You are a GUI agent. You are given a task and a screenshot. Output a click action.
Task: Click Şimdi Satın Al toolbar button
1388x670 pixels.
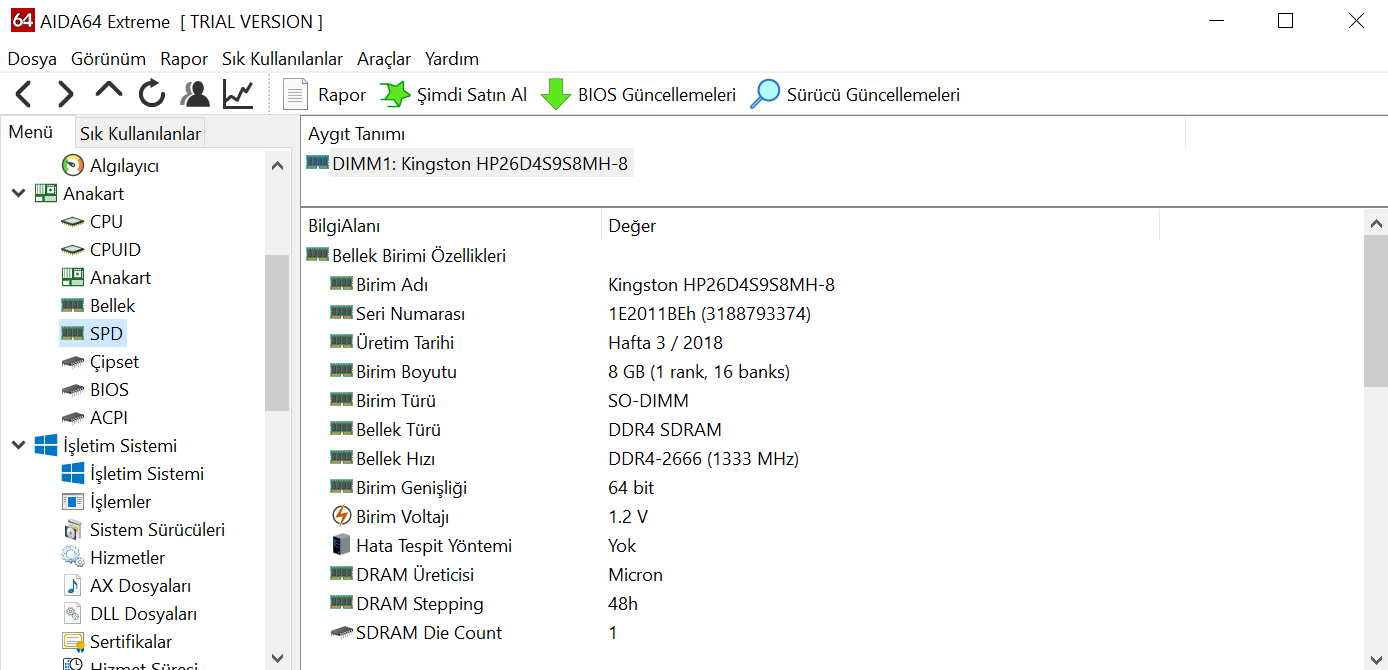(453, 95)
